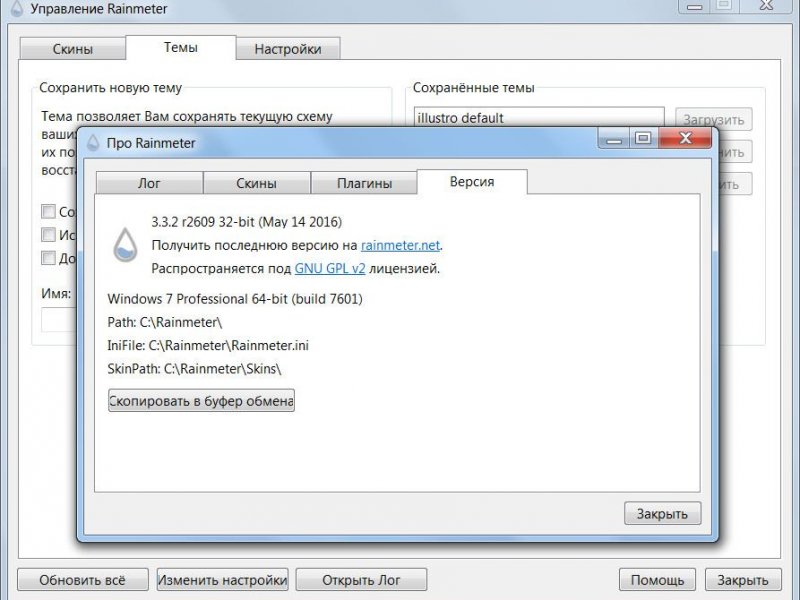Screen dimensions: 800x600
Task: Select the Плагины tab
Action: (x=364, y=183)
